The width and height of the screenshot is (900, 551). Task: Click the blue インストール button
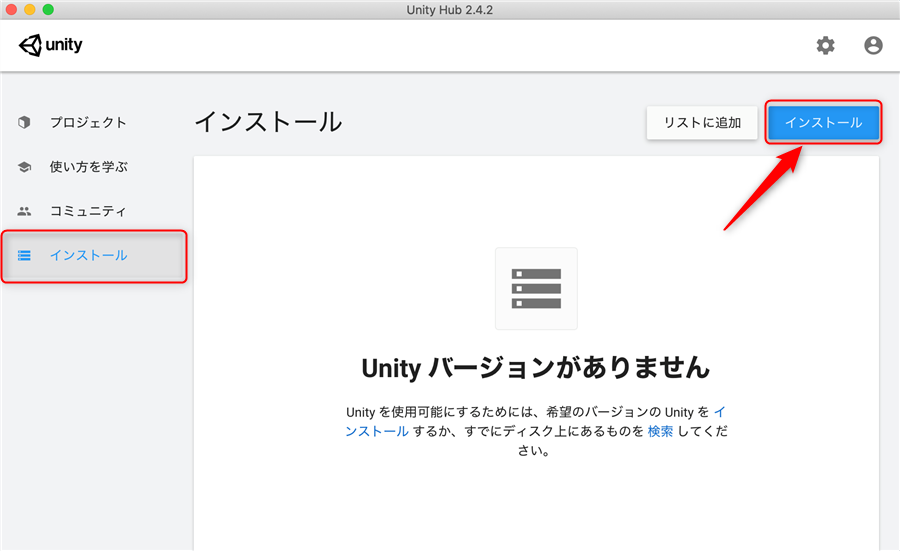[823, 123]
